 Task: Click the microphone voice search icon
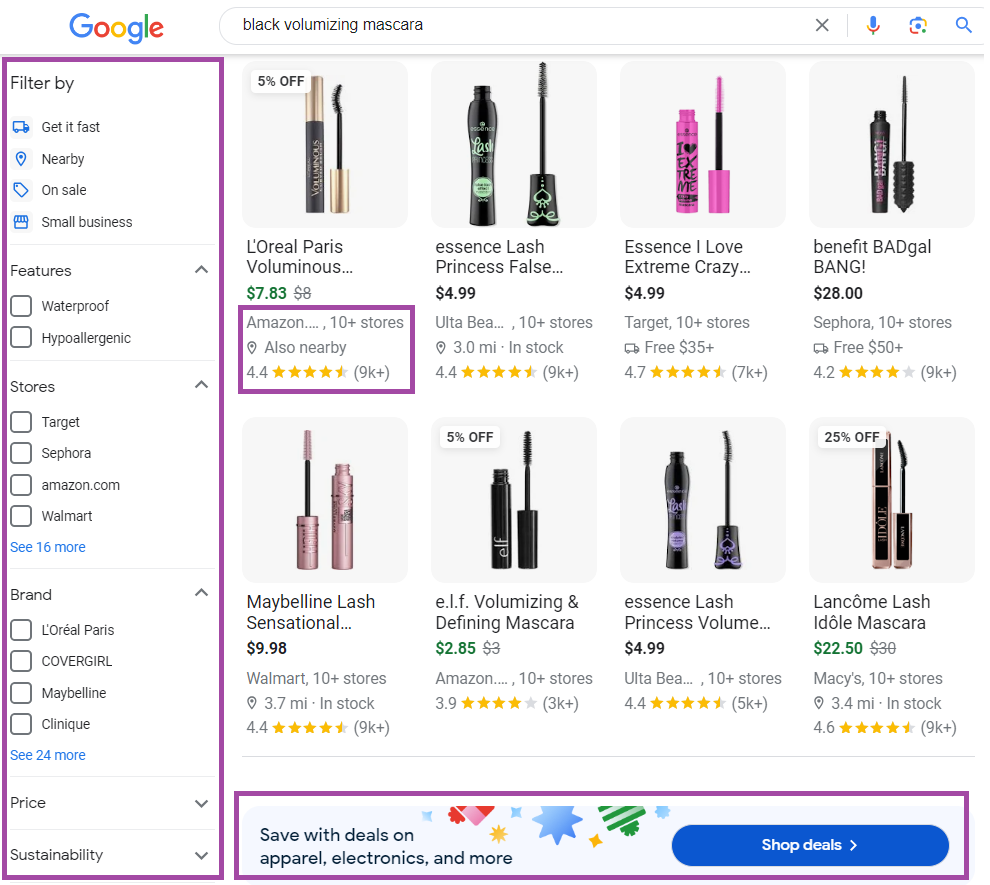click(873, 25)
